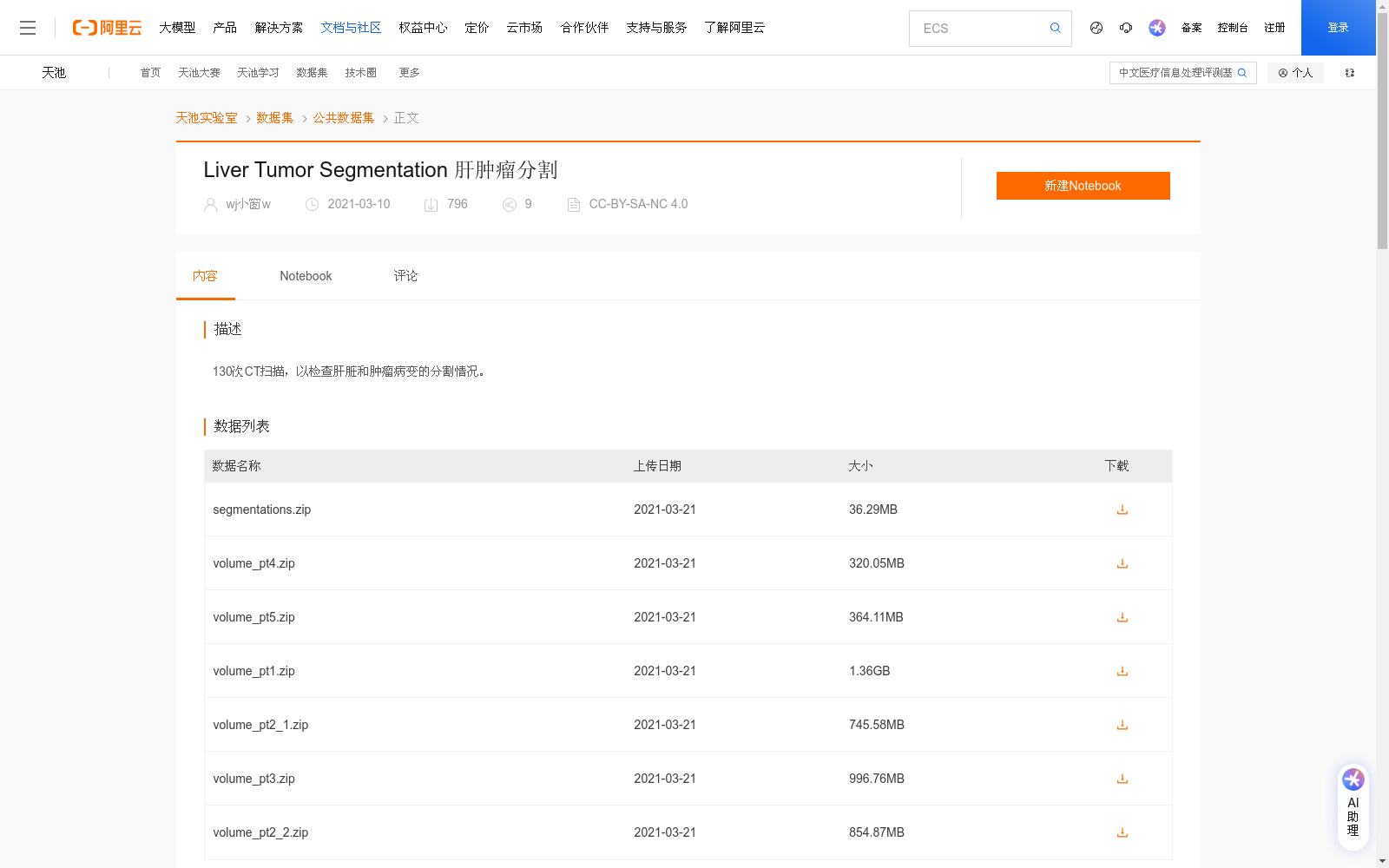Image resolution: width=1389 pixels, height=868 pixels.
Task: Download volume_pt3.zip using its download icon
Action: click(x=1122, y=779)
